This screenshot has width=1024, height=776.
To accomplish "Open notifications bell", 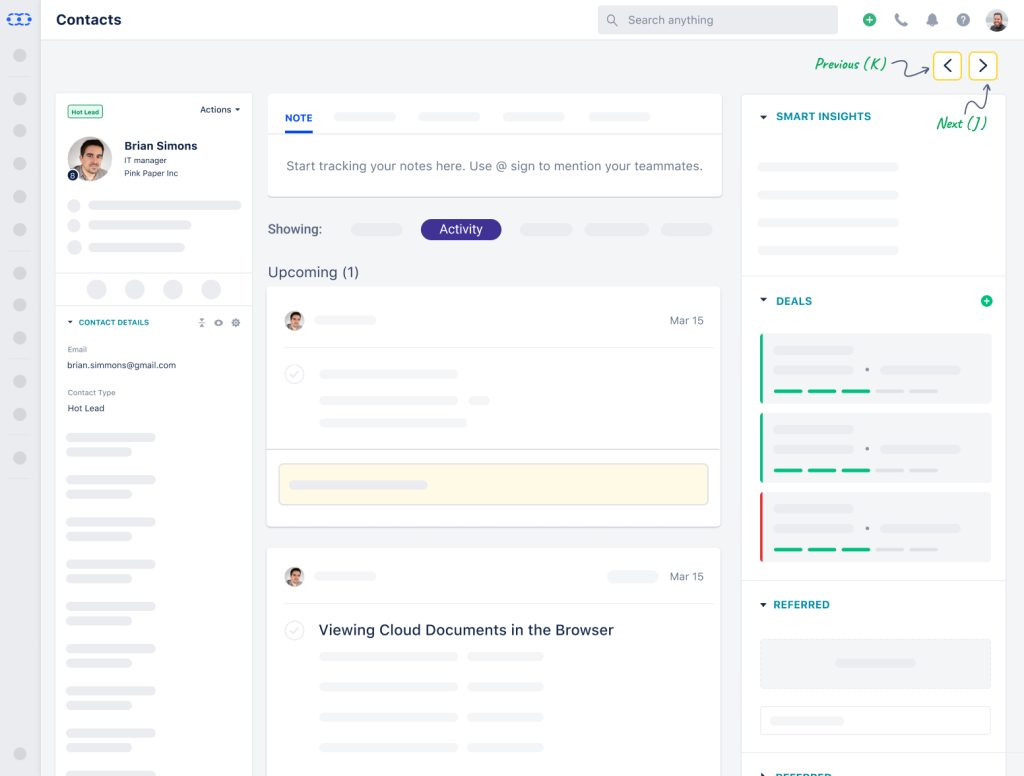I will (x=932, y=20).
